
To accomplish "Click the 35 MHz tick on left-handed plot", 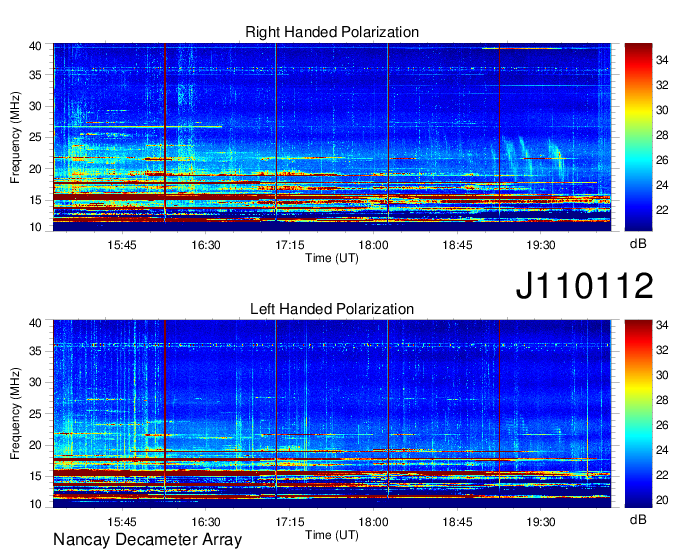I will [35, 351].
